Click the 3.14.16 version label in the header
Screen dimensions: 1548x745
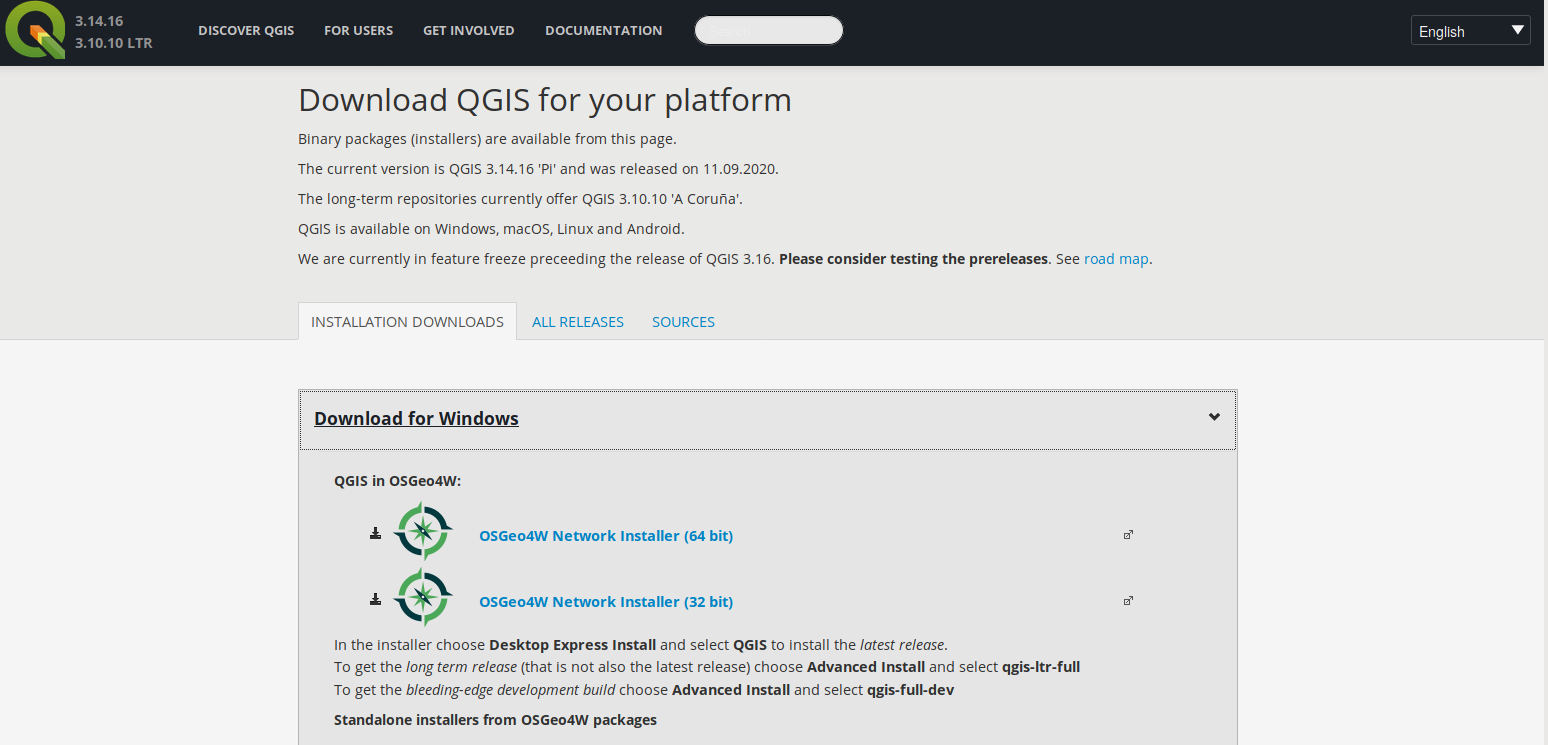click(x=99, y=20)
